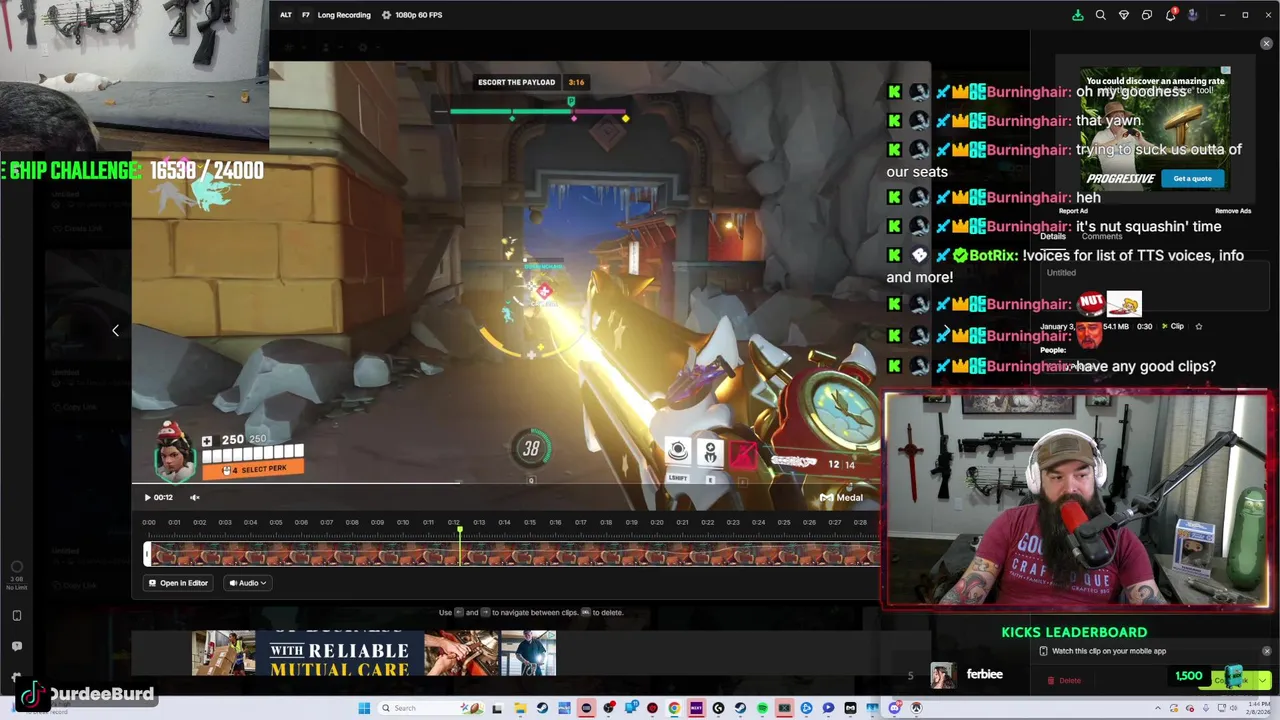The width and height of the screenshot is (1280, 720).
Task: Open the diamond premium icon
Action: [x=1123, y=15]
